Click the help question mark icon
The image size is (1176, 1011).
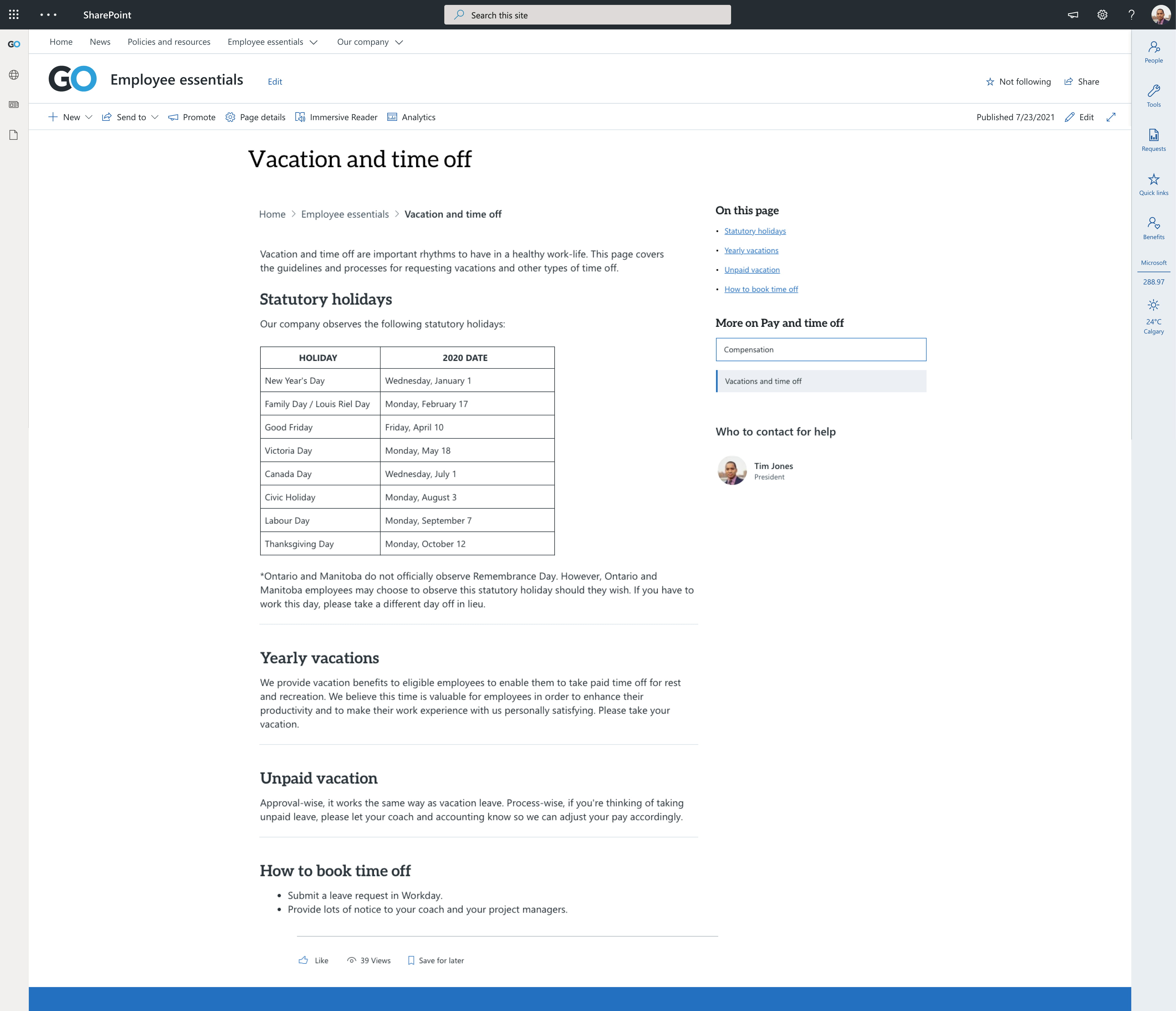click(1131, 15)
